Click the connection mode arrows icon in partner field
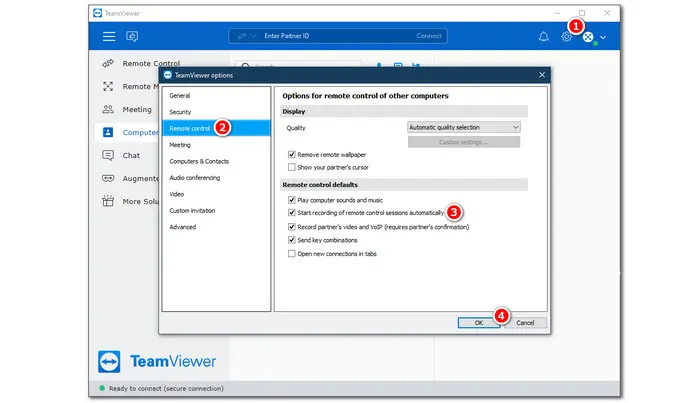The width and height of the screenshot is (700, 403). 242,36
